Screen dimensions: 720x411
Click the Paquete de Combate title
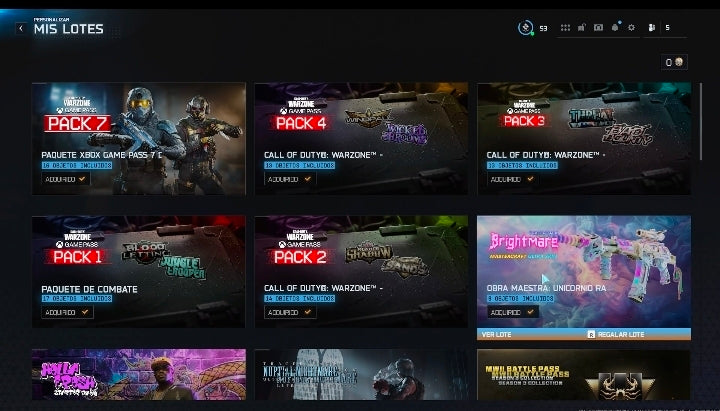(x=90, y=289)
